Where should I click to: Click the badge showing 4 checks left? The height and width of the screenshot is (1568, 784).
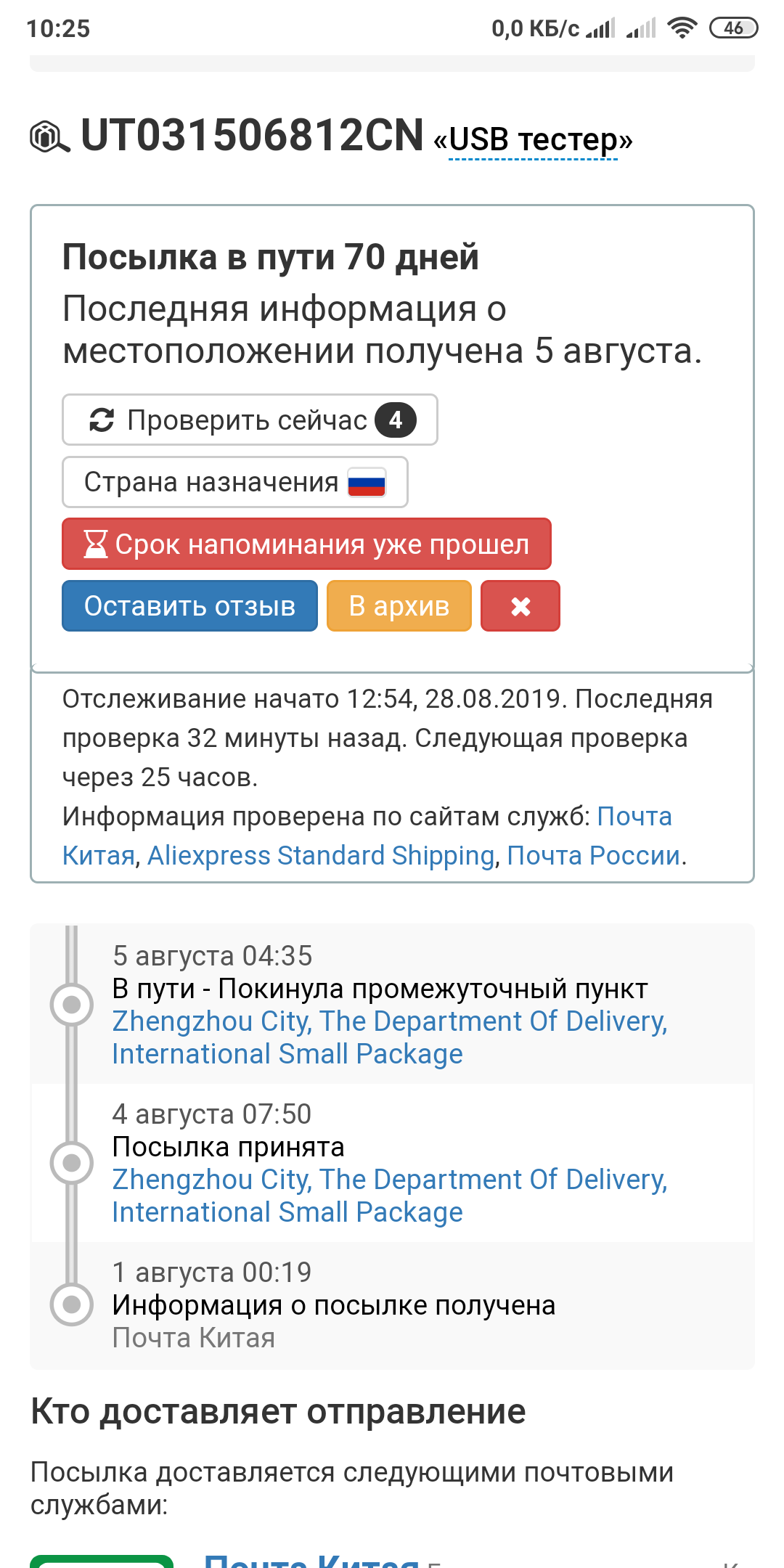(396, 420)
